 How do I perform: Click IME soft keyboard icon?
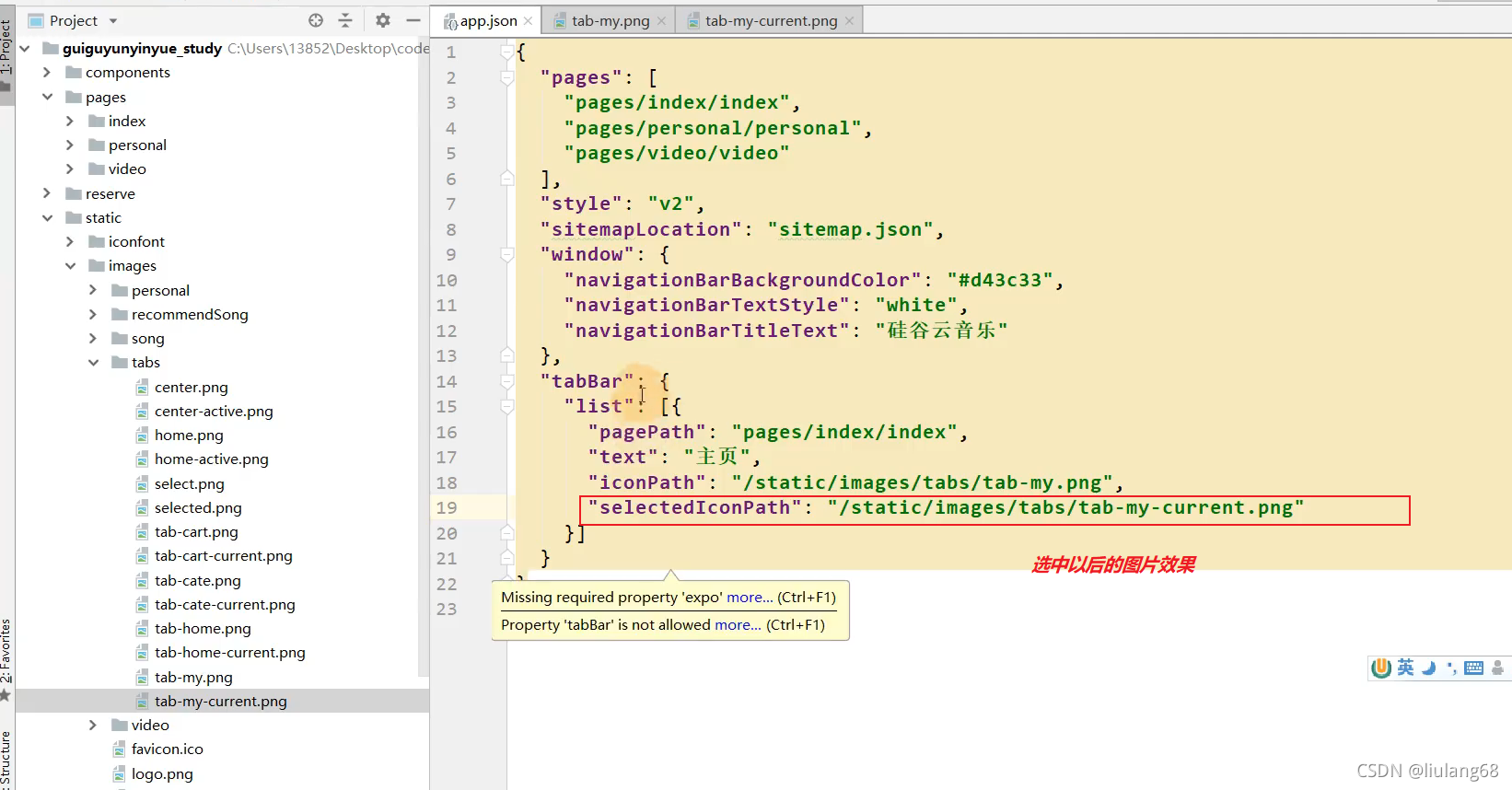1473,668
